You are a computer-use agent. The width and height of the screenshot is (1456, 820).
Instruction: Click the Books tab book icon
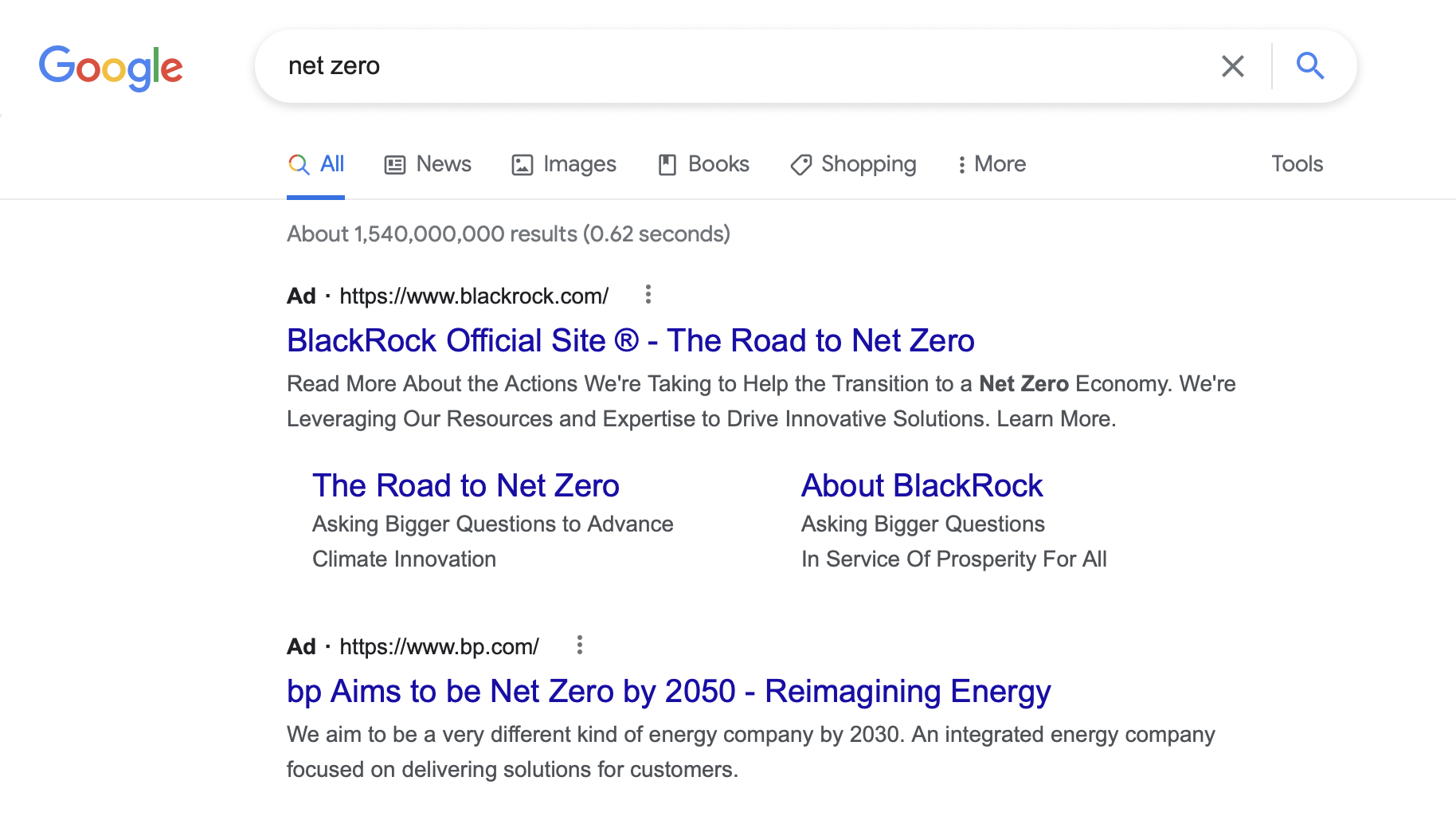667,165
